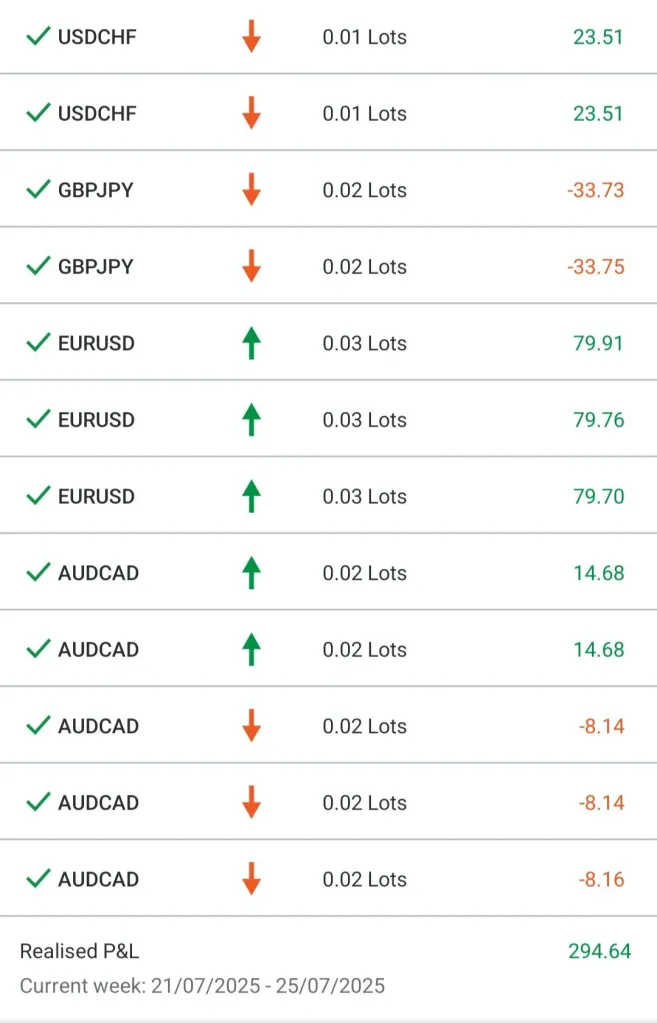Image resolution: width=657 pixels, height=1023 pixels.
Task: Click the green up arrow beside the 79.91 trade
Action: [x=251, y=343]
